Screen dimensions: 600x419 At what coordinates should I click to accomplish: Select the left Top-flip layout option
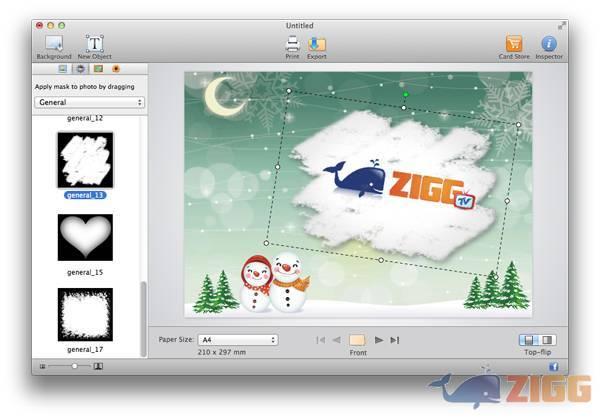click(x=528, y=340)
